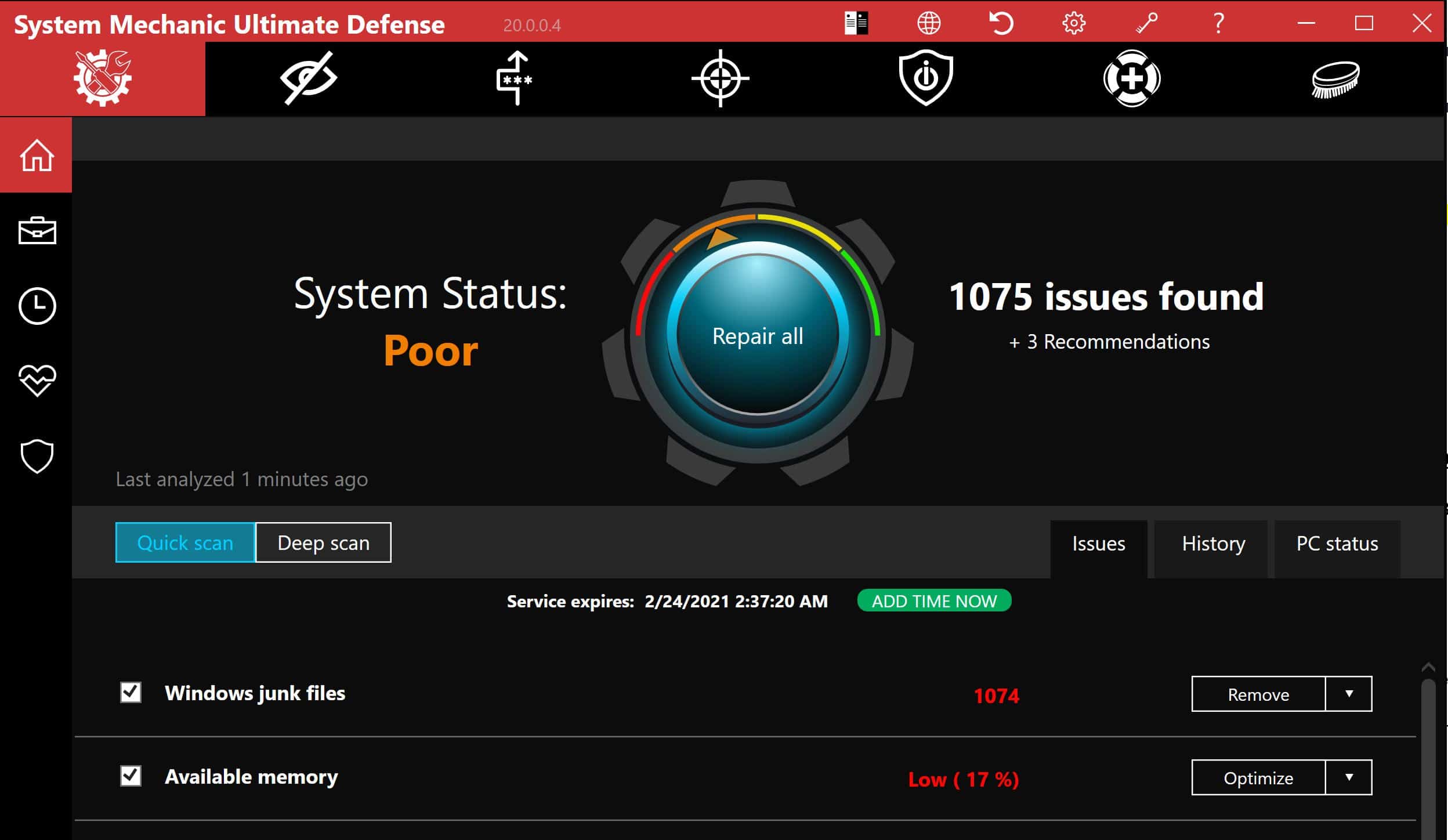
Task: Click the undo arrow icon in title bar
Action: click(1001, 24)
